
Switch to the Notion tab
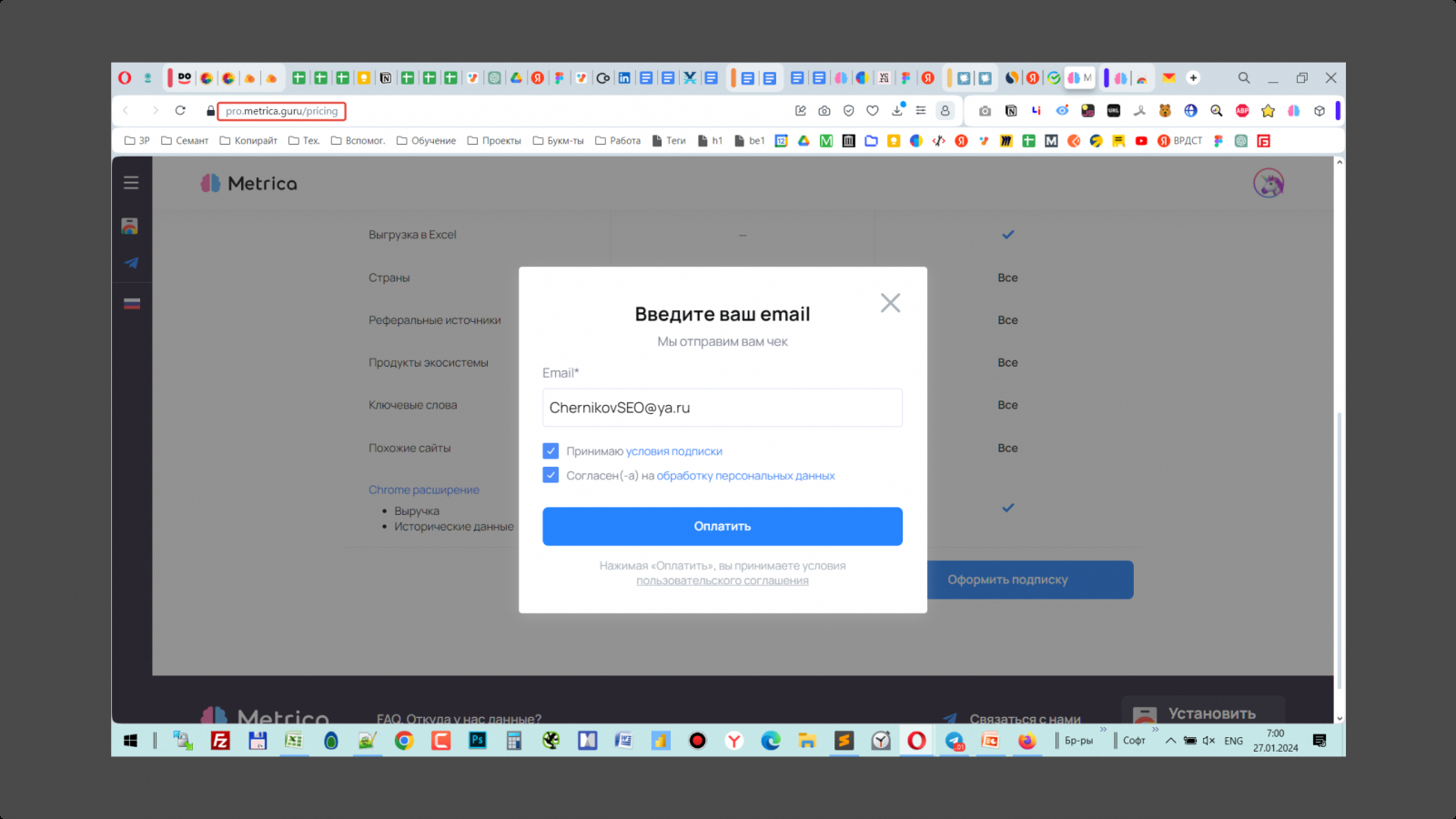pyautogui.click(x=386, y=78)
